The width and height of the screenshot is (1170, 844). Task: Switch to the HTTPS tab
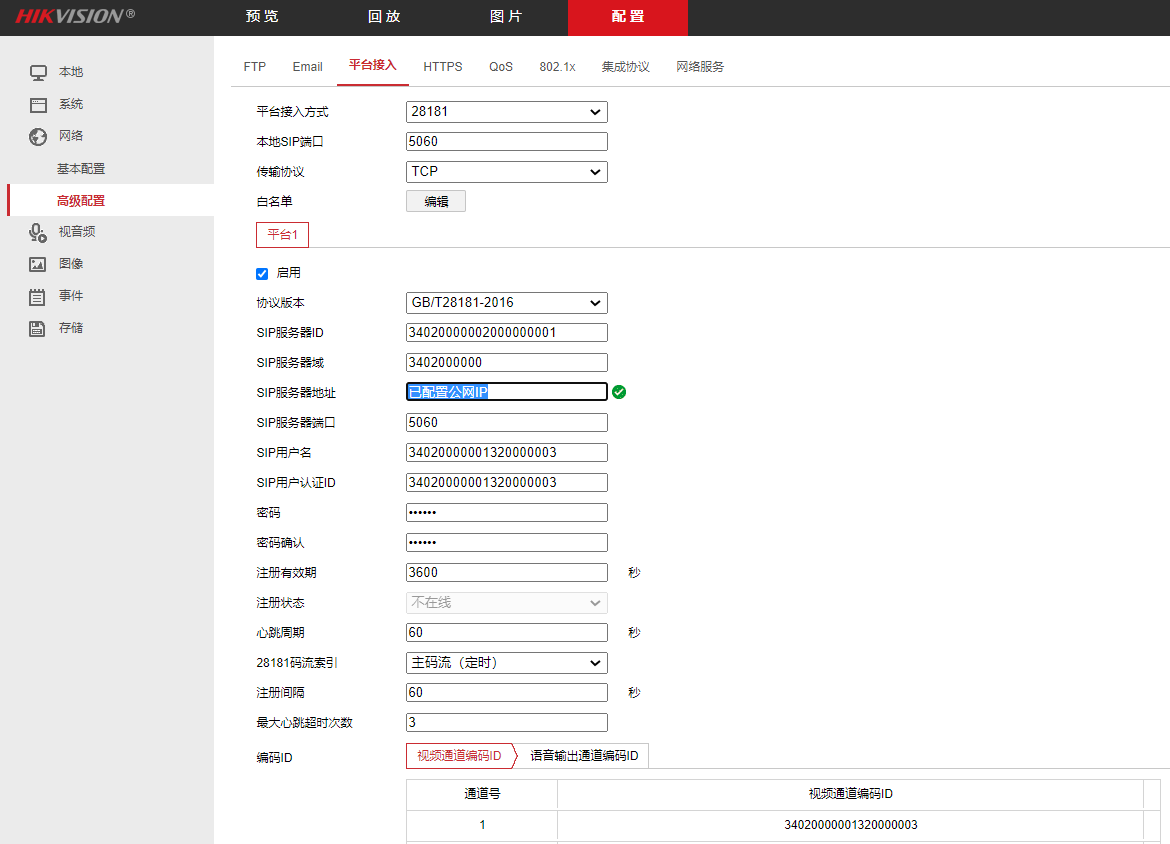tap(442, 66)
